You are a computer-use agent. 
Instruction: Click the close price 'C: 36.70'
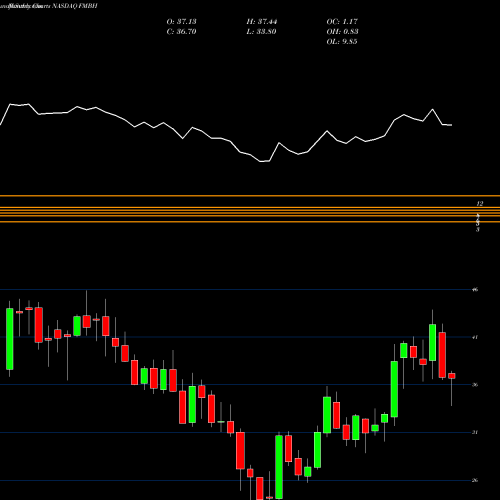click(181, 32)
